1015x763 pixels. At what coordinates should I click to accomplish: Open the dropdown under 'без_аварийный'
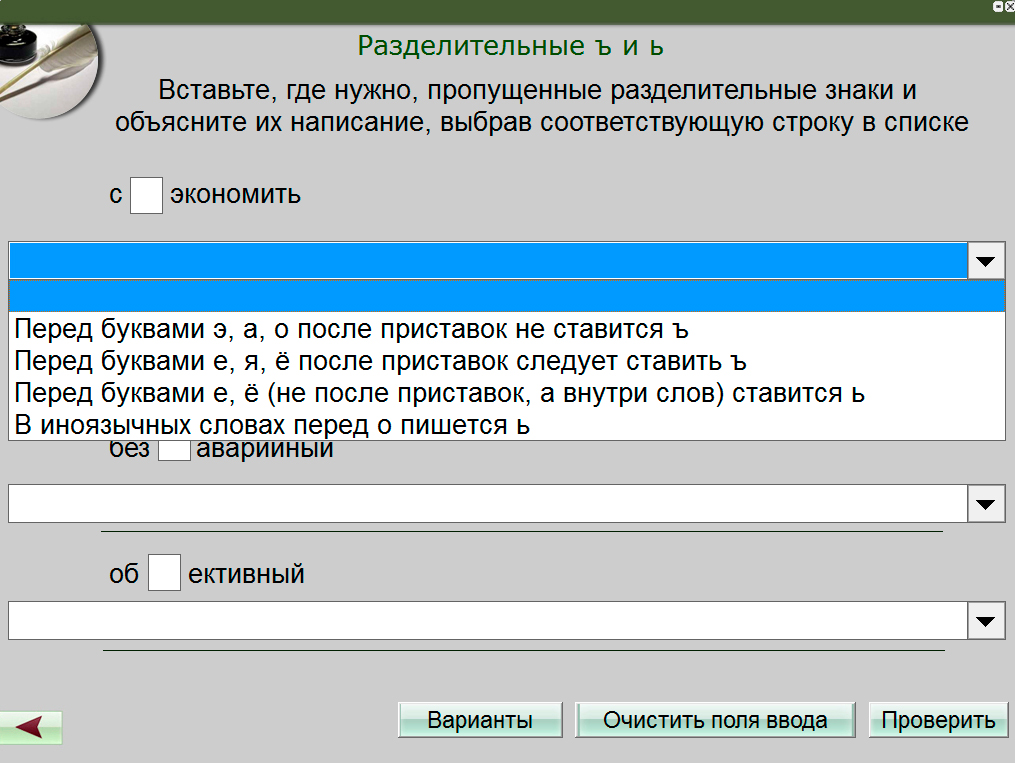pos(986,504)
